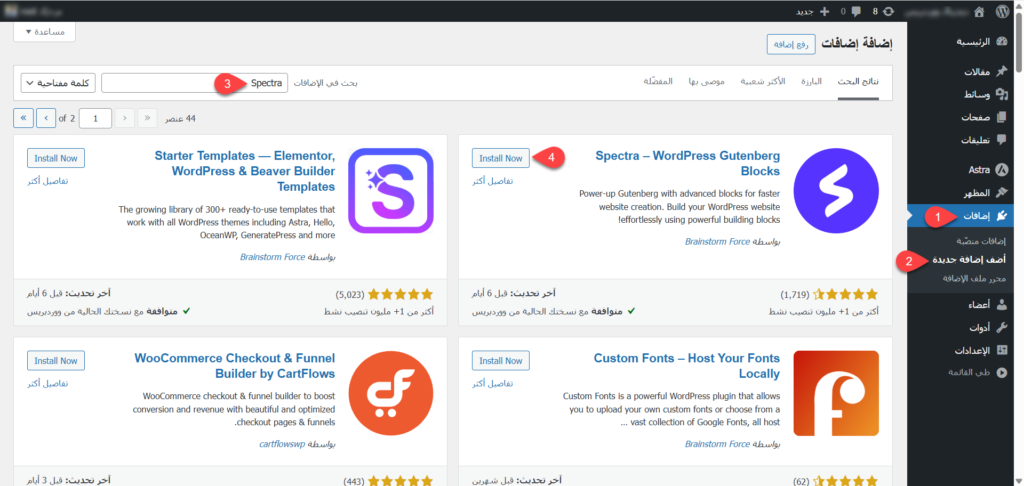Open the comments bubble icon in admin bar
Image resolution: width=1024 pixels, height=486 pixels.
[856, 11]
